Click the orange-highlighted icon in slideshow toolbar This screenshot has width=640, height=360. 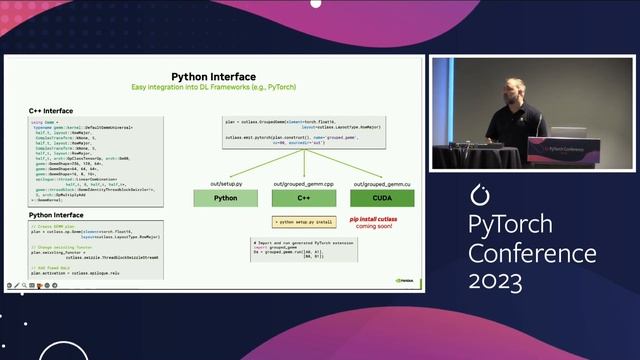40,286
